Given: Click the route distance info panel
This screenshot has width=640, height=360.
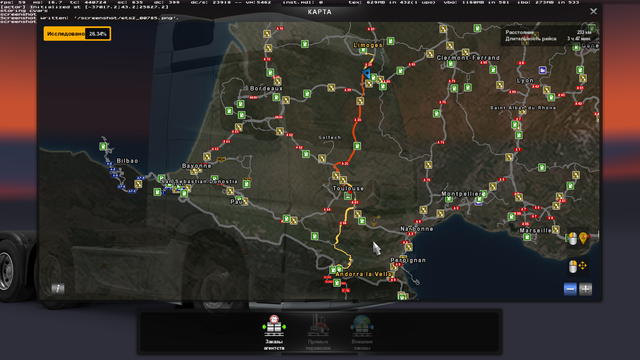Looking at the screenshot, I should [548, 36].
